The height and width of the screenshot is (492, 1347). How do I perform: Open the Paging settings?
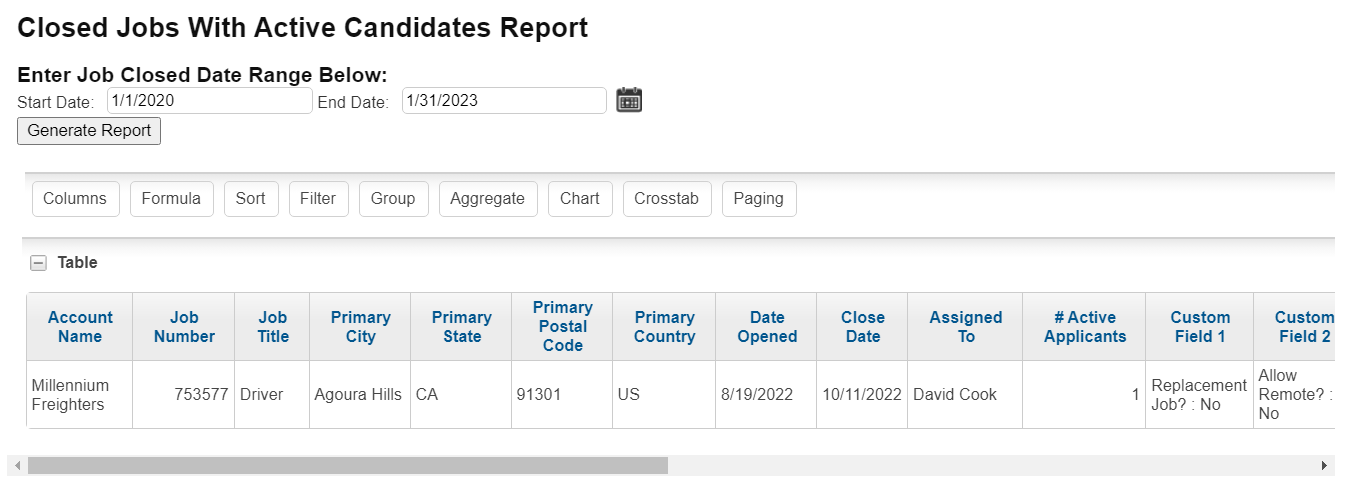pyautogui.click(x=759, y=199)
